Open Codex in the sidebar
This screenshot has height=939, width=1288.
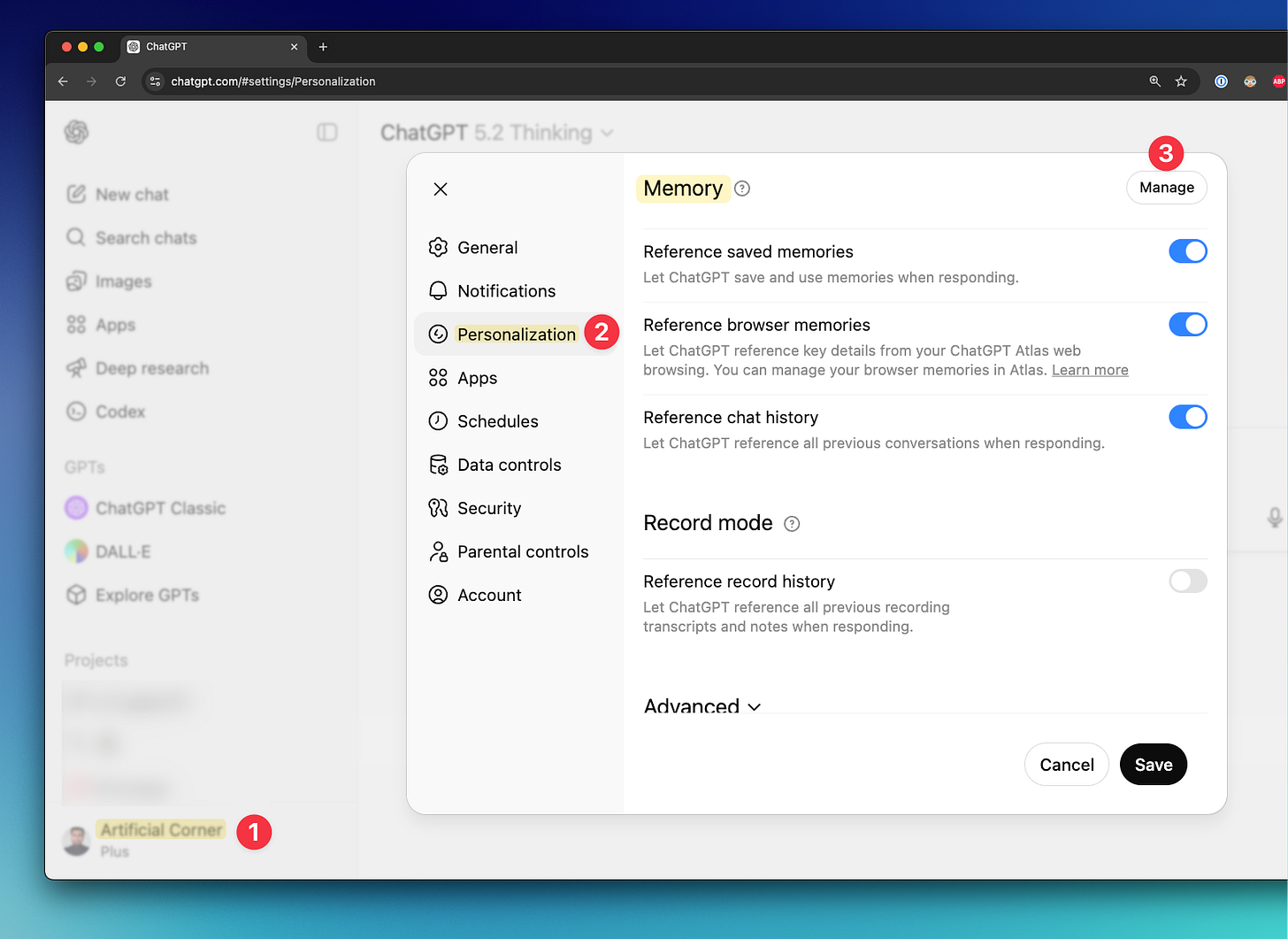(105, 412)
